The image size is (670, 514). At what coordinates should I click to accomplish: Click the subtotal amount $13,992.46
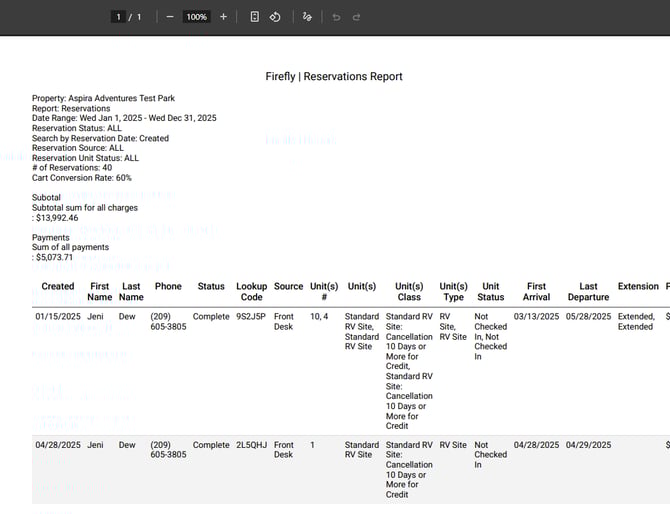pyautogui.click(x=57, y=218)
